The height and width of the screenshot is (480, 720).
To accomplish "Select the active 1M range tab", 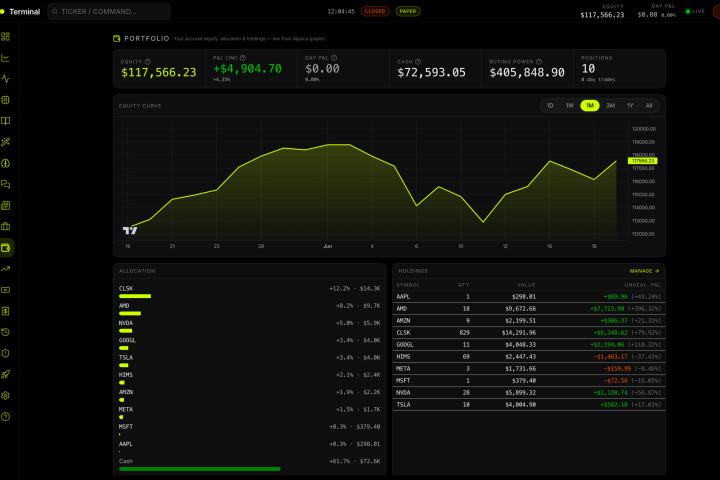I will click(590, 106).
